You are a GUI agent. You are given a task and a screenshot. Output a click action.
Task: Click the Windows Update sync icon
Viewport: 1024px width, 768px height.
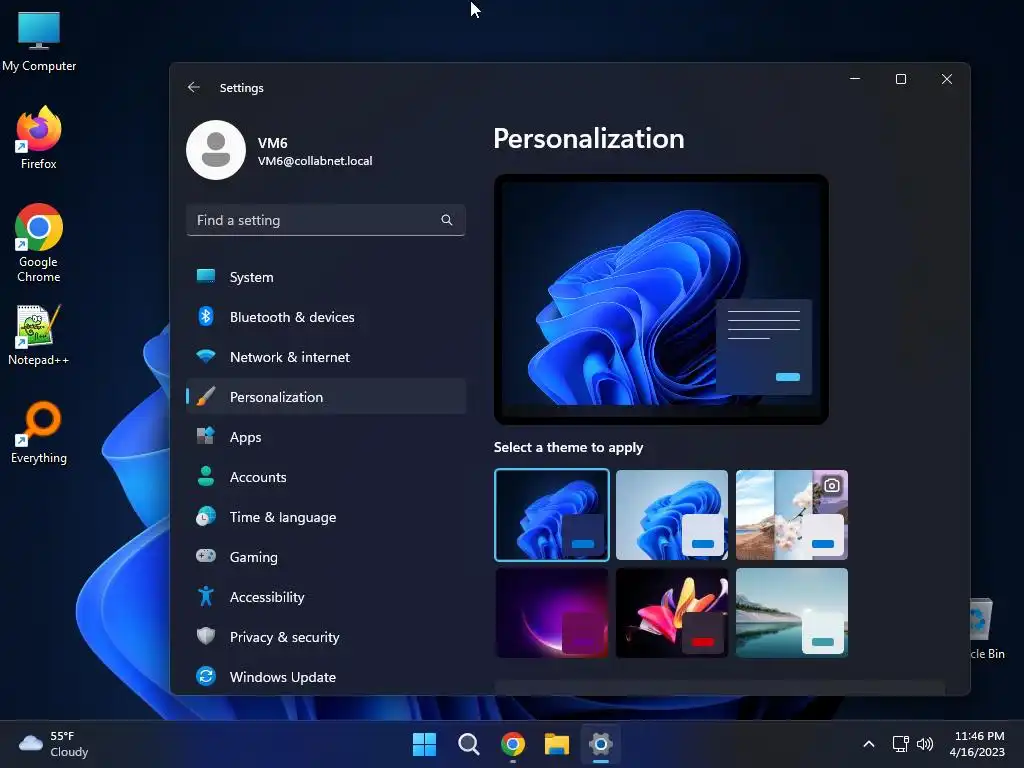[206, 677]
